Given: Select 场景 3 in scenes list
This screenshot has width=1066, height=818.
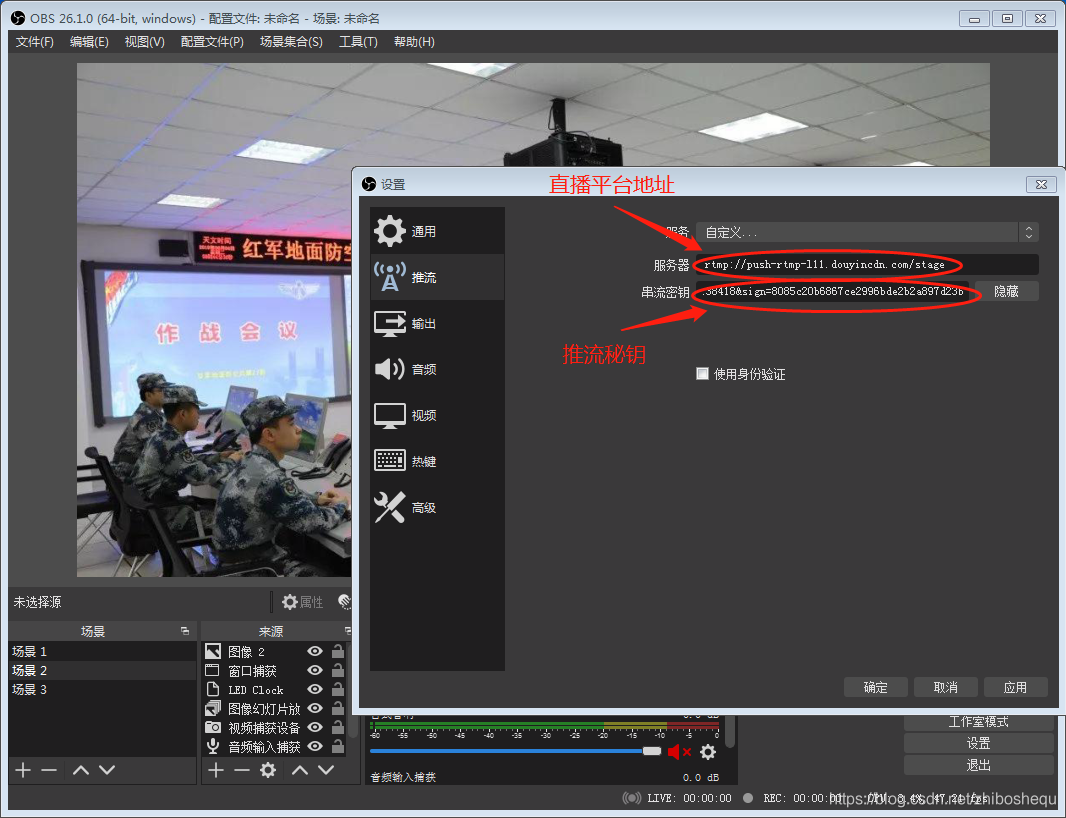Looking at the screenshot, I should pos(103,689).
